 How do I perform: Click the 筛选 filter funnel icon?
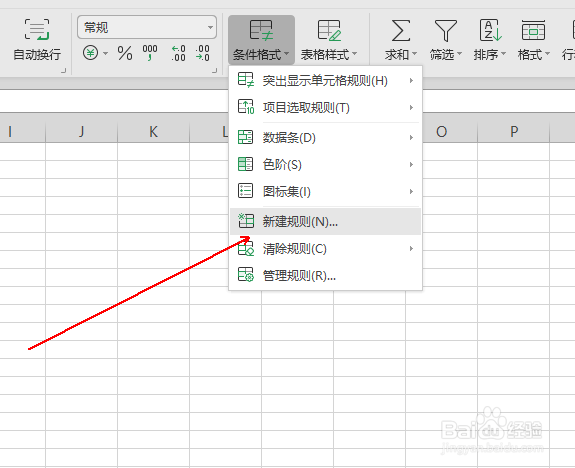446,30
